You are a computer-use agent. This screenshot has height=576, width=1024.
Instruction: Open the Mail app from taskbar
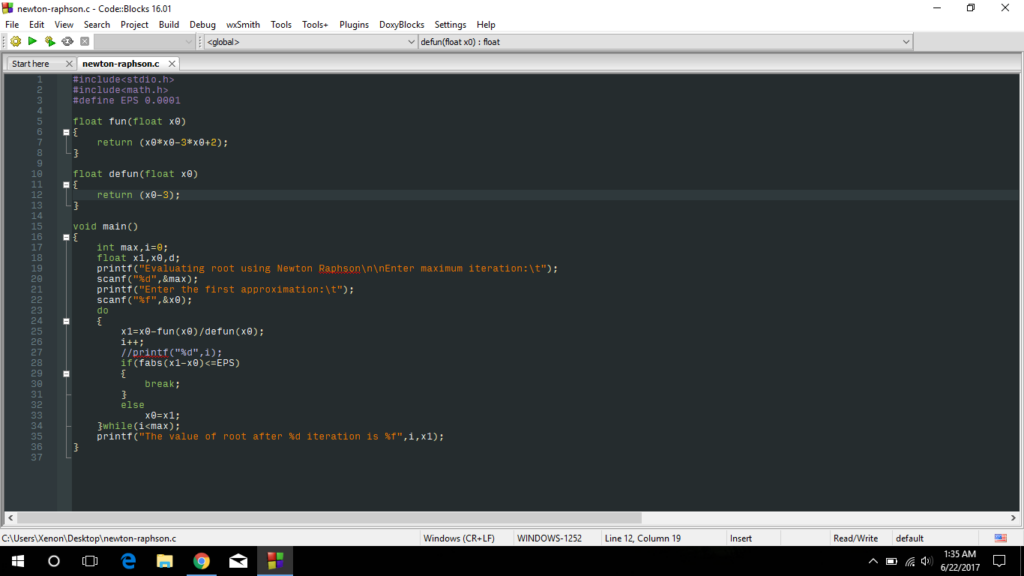pos(237,561)
